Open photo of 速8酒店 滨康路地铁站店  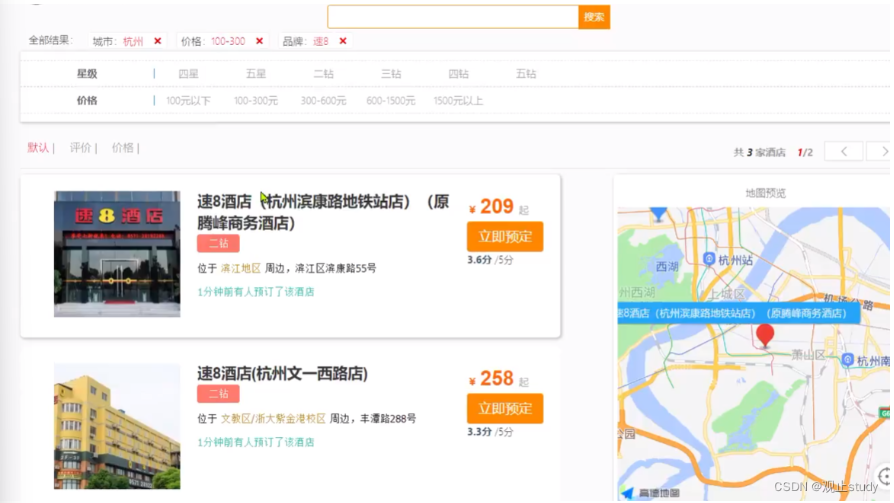coord(117,254)
